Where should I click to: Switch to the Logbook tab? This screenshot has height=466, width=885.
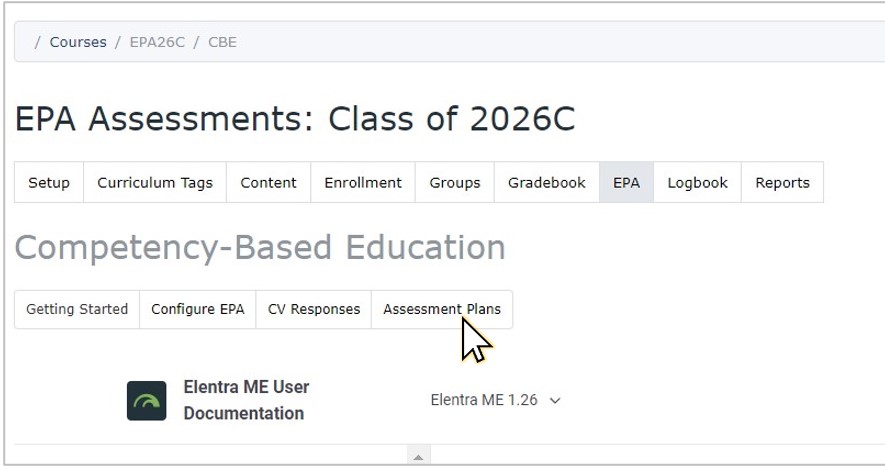tap(698, 182)
